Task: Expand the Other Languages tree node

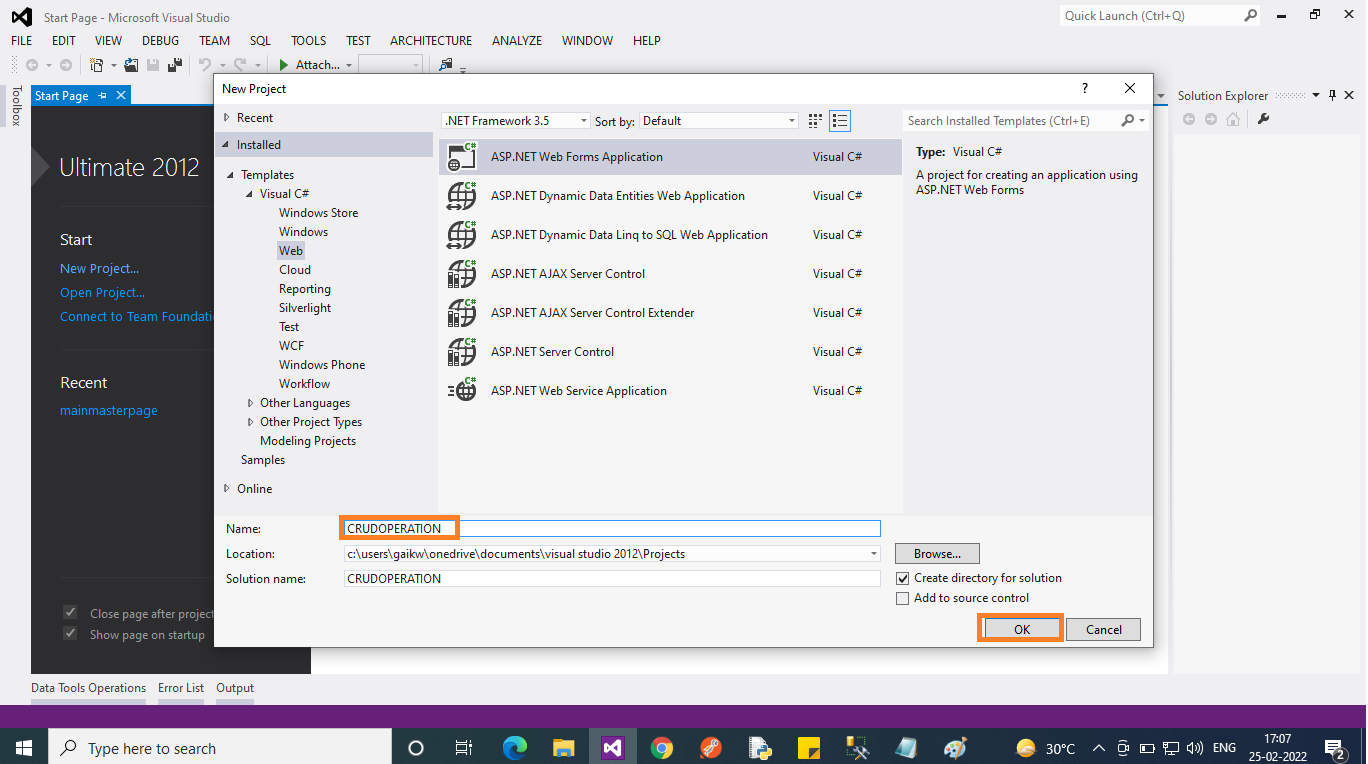Action: pos(250,403)
